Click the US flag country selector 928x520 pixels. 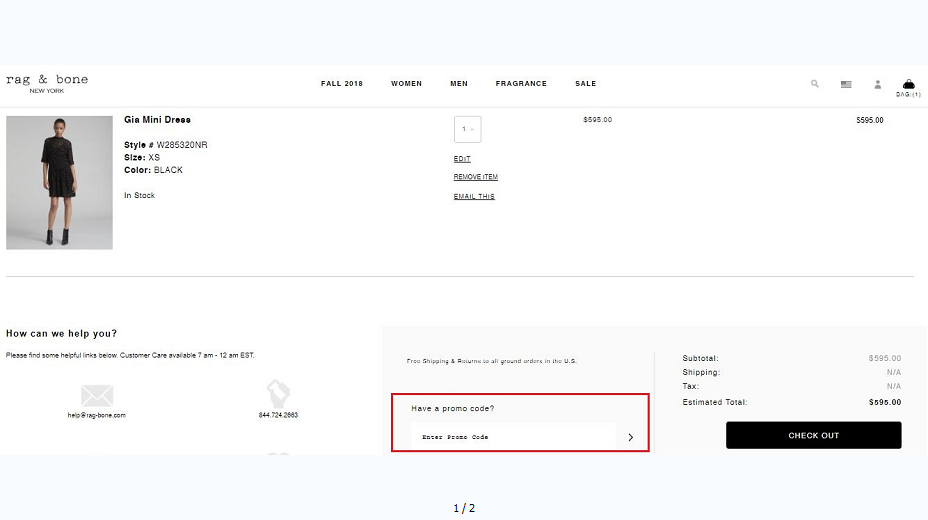coord(846,84)
